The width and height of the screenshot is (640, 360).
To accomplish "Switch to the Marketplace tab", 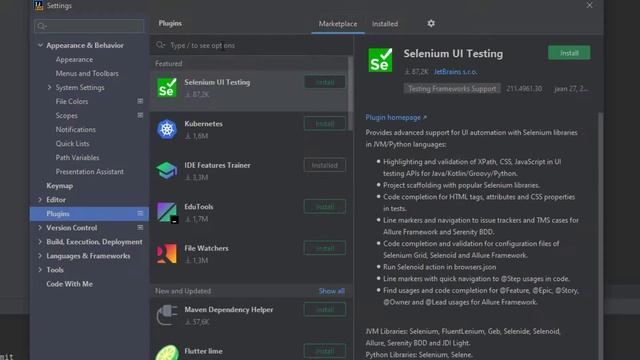I will [338, 24].
